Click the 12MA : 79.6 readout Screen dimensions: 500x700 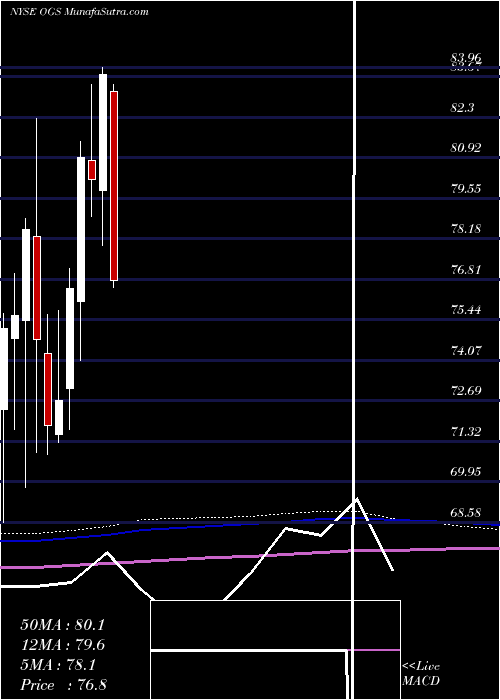point(62,645)
